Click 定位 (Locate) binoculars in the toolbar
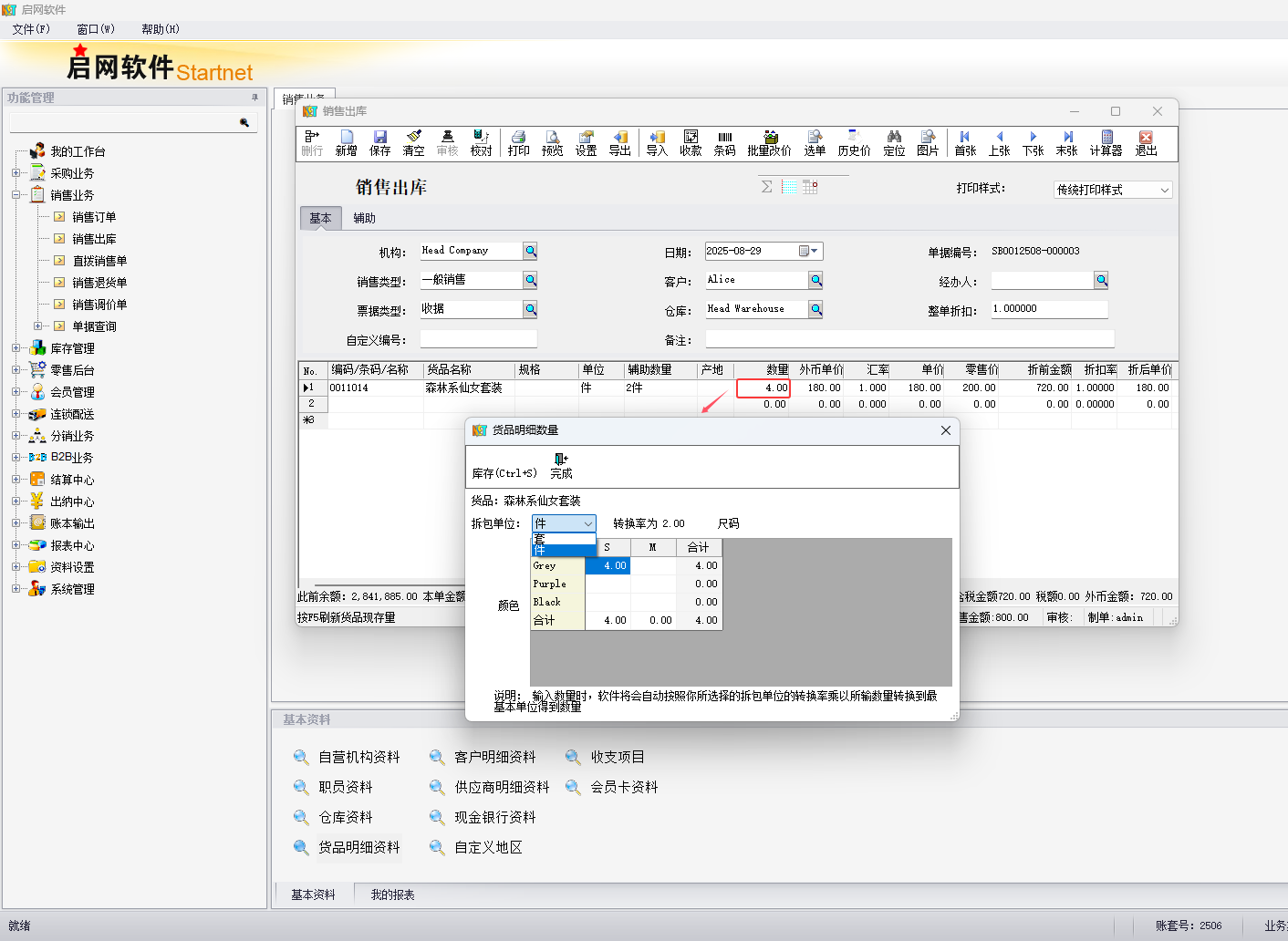The width and height of the screenshot is (1288, 941). (894, 143)
